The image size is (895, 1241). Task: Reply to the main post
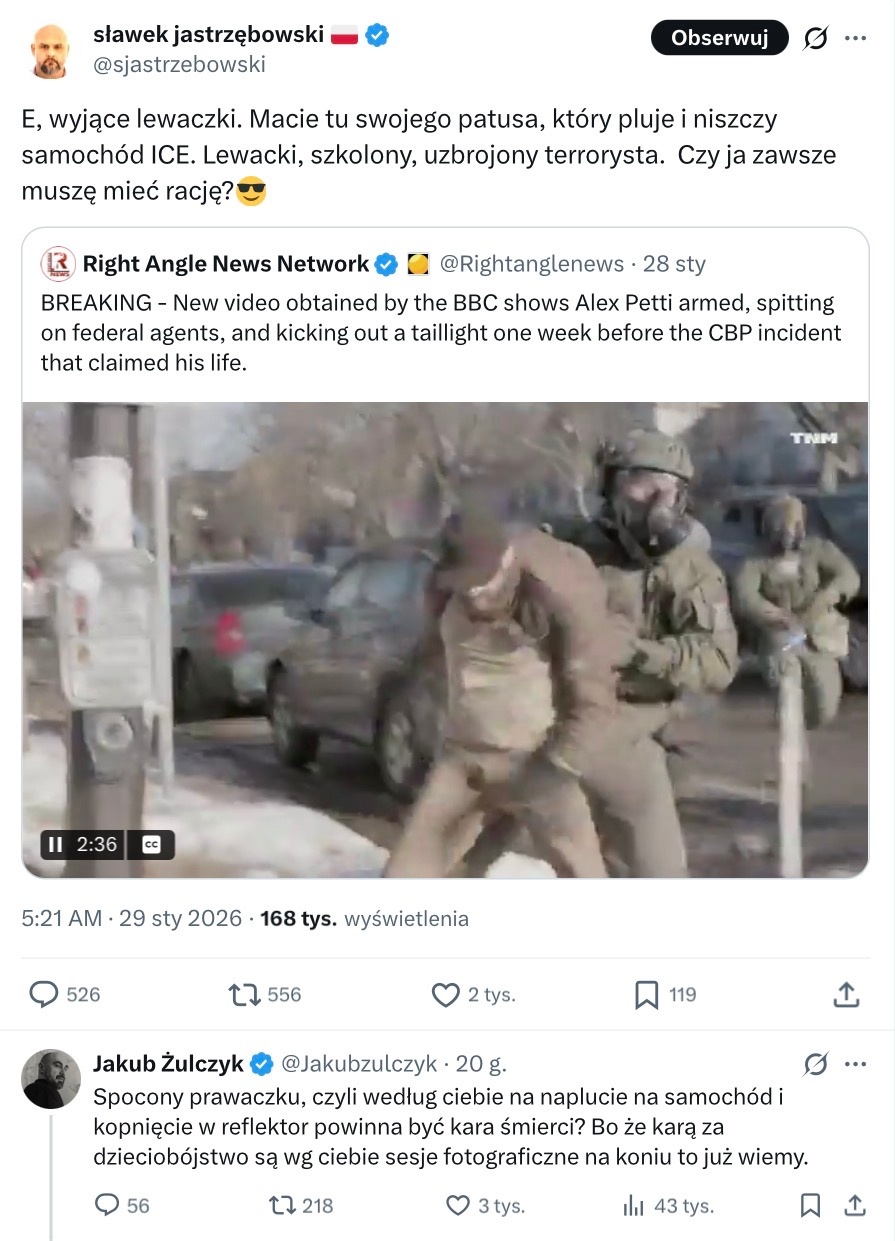click(44, 994)
